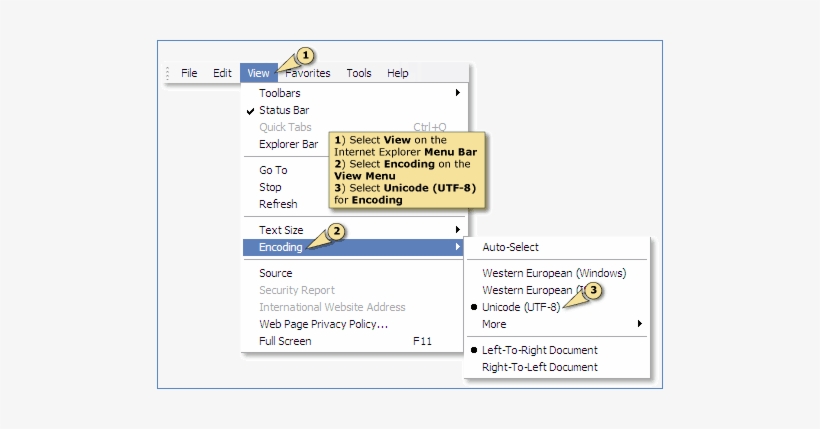Expand the Toolbars submenu
This screenshot has width=820, height=429.
(x=354, y=93)
